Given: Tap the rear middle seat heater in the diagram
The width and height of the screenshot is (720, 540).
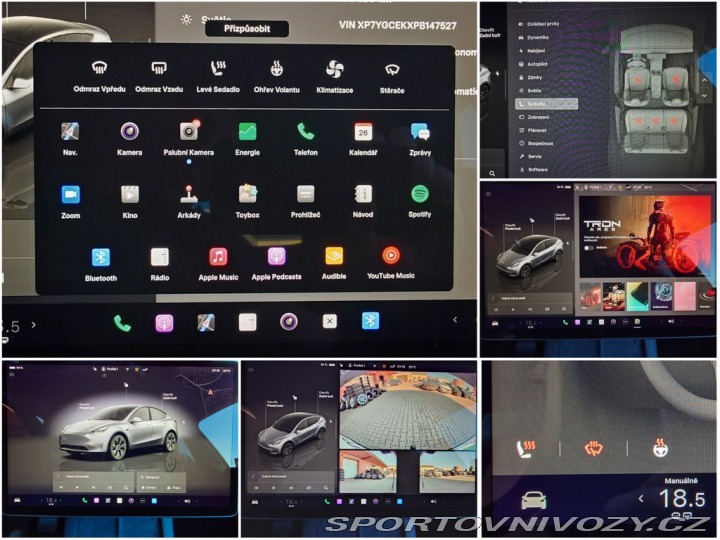Looking at the screenshot, I should coord(656,121).
